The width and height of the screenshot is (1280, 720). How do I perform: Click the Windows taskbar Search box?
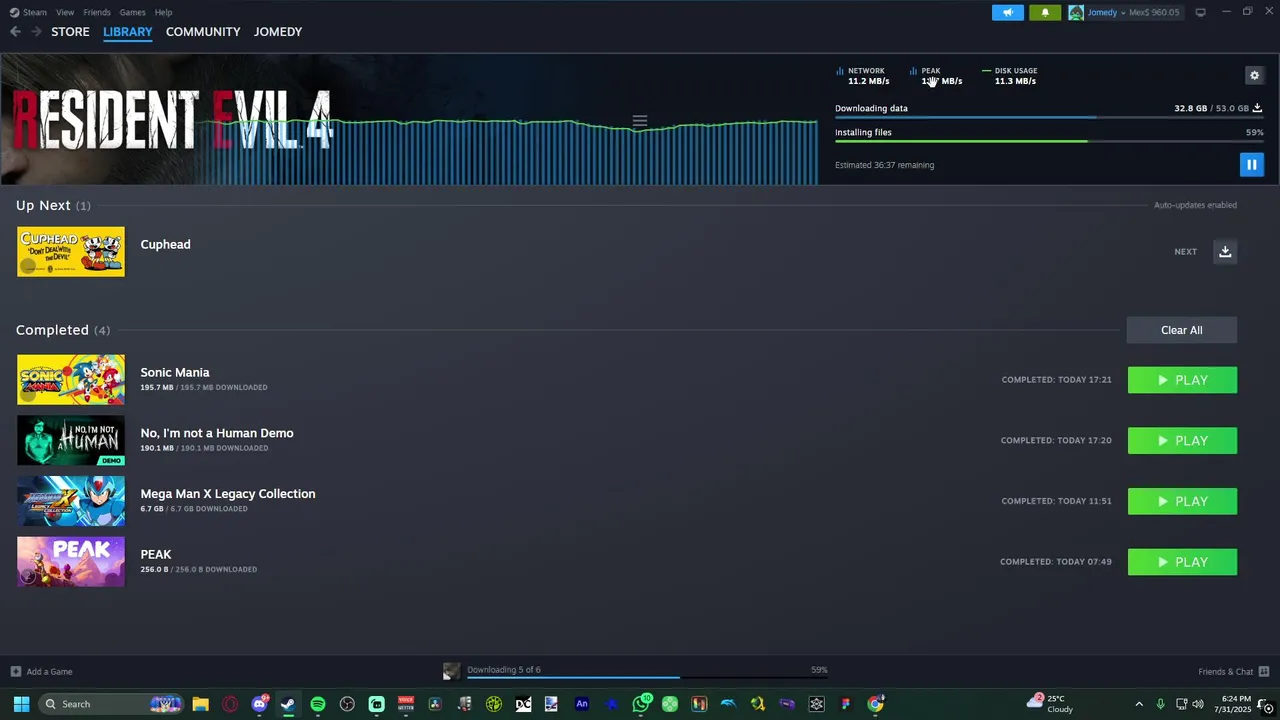112,704
